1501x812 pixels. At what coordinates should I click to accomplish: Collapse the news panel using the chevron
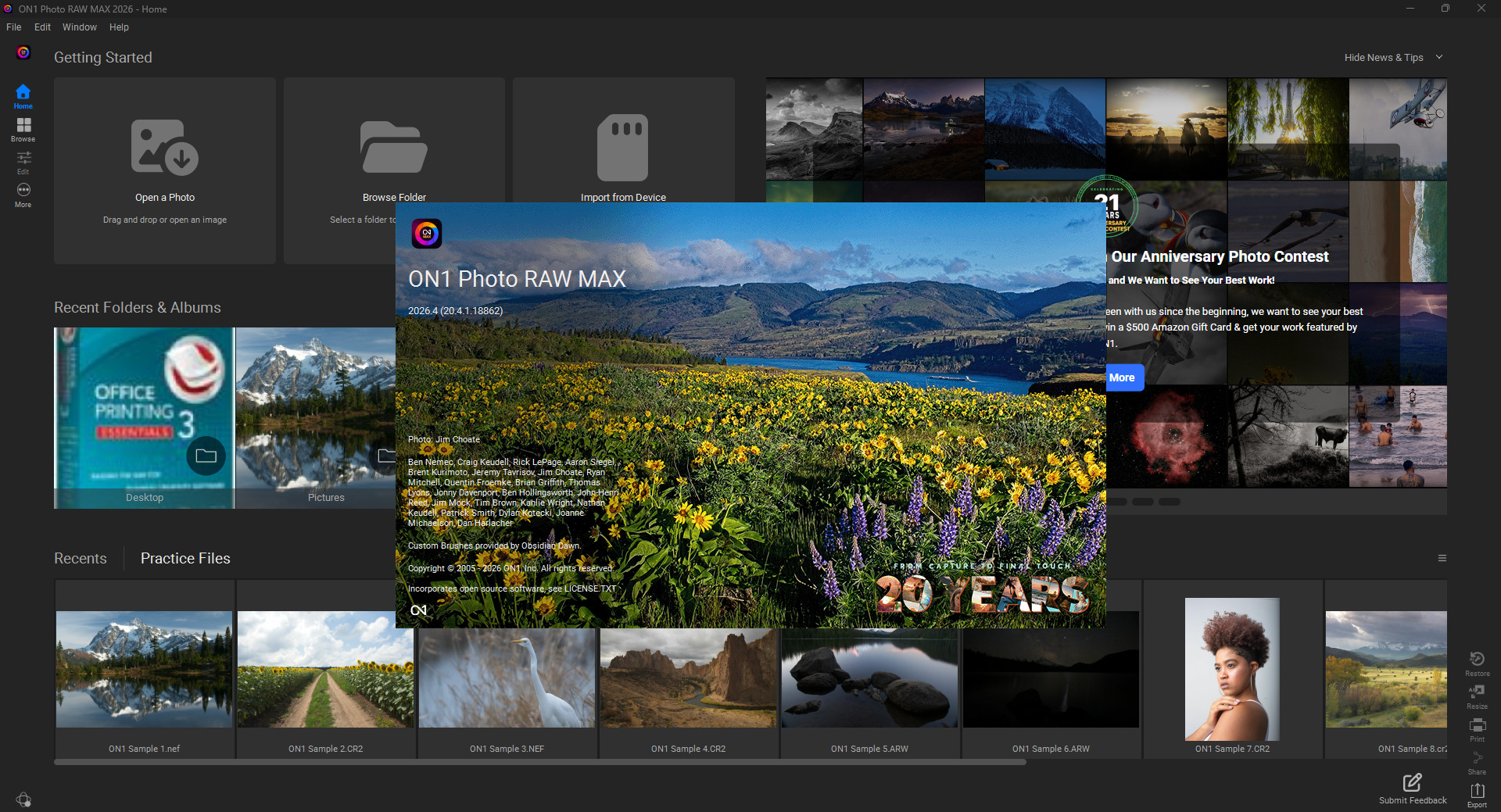(x=1439, y=57)
